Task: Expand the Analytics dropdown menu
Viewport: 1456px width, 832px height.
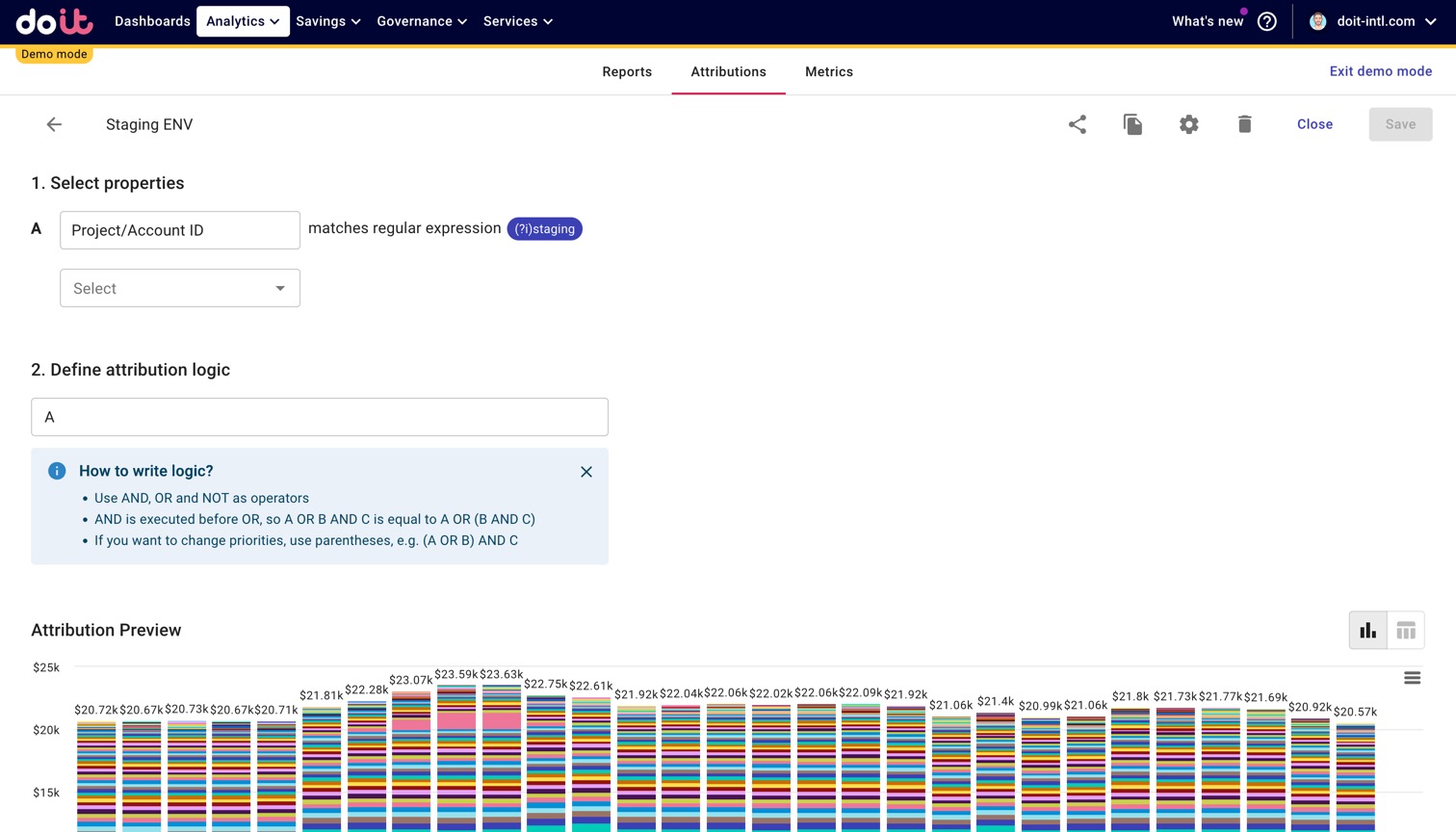Action: (x=243, y=21)
